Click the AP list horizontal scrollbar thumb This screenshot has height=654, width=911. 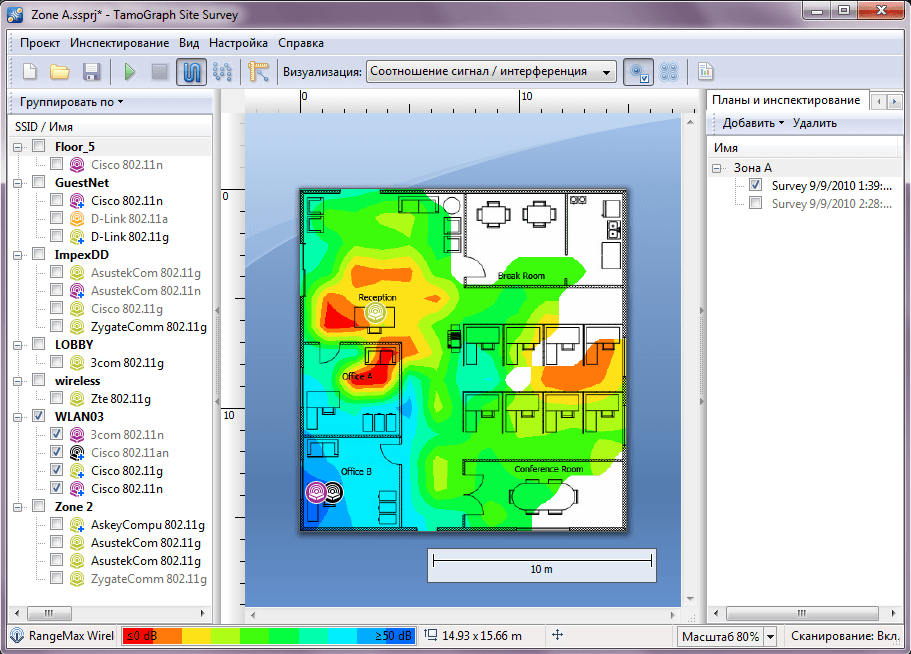click(x=49, y=613)
